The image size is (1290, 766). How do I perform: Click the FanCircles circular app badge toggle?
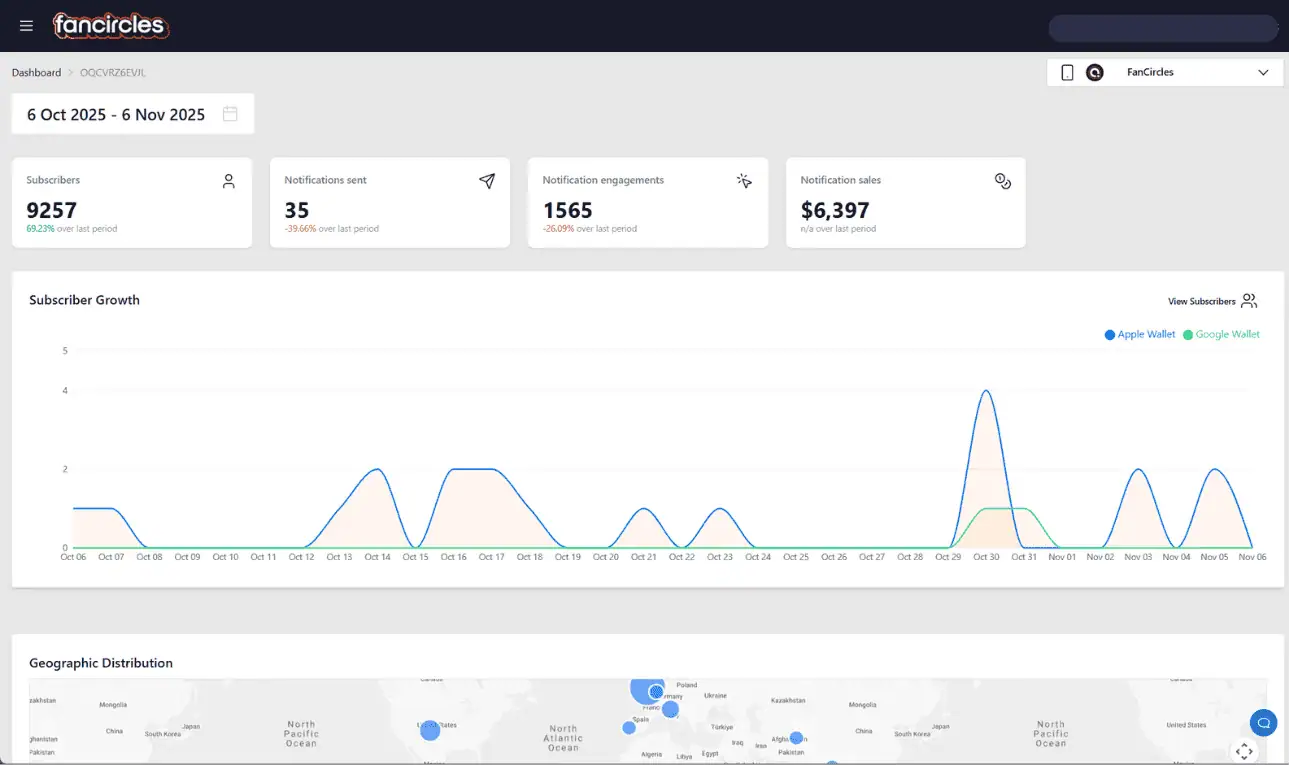(1094, 72)
